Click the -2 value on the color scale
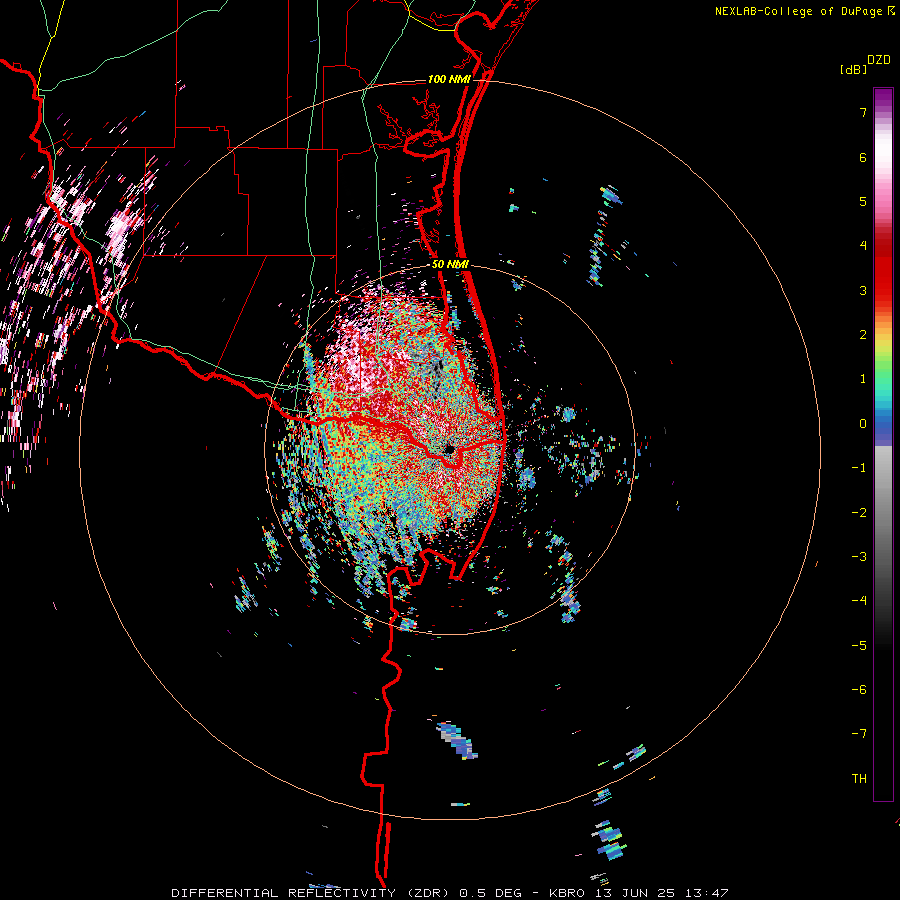The width and height of the screenshot is (900, 900). click(x=859, y=513)
